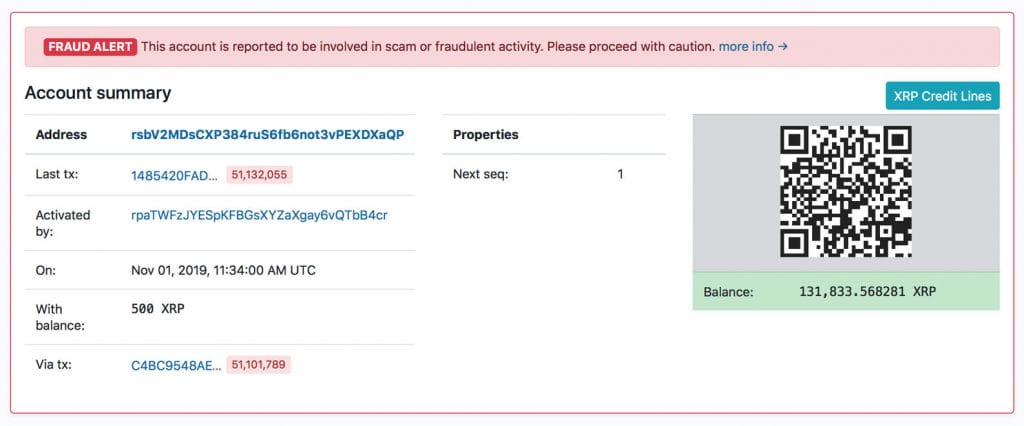Click the Account summary heading

tap(98, 93)
